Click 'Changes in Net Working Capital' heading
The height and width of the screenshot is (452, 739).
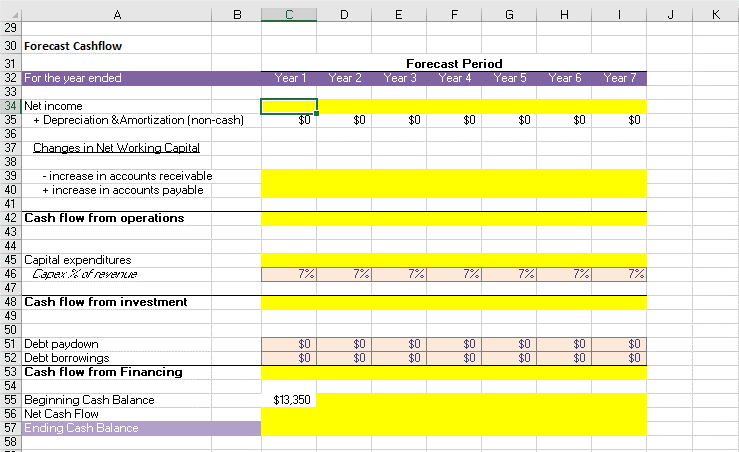pos(116,148)
